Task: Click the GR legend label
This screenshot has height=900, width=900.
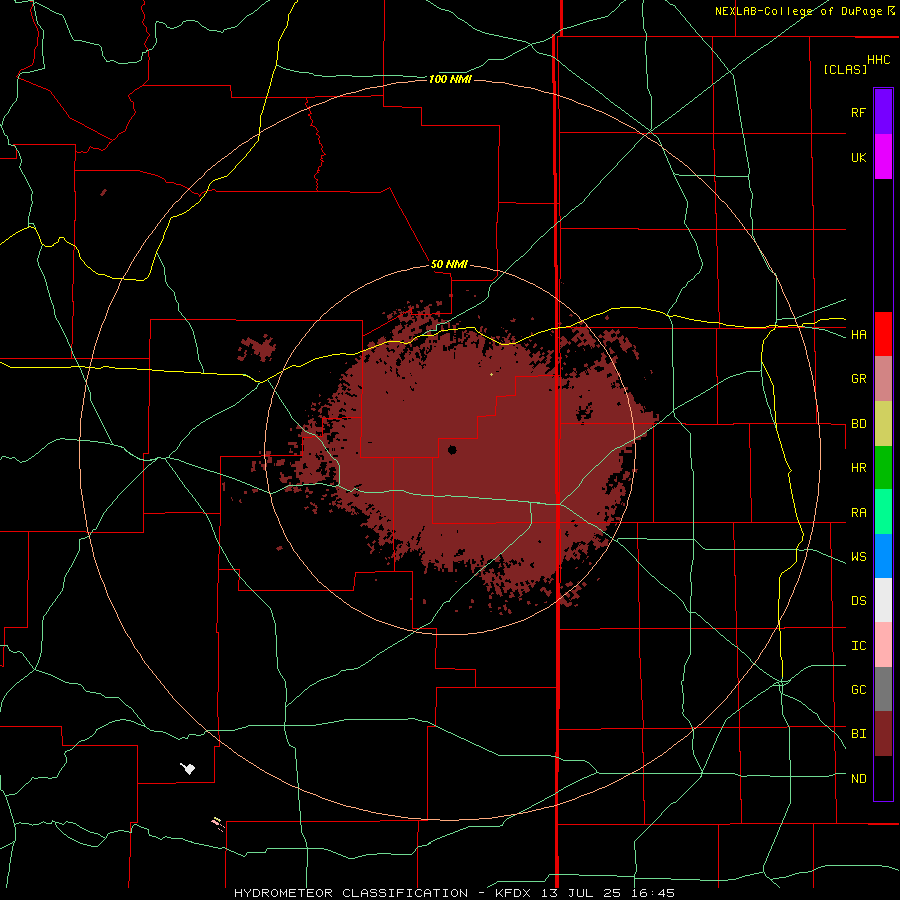Action: tap(858, 379)
